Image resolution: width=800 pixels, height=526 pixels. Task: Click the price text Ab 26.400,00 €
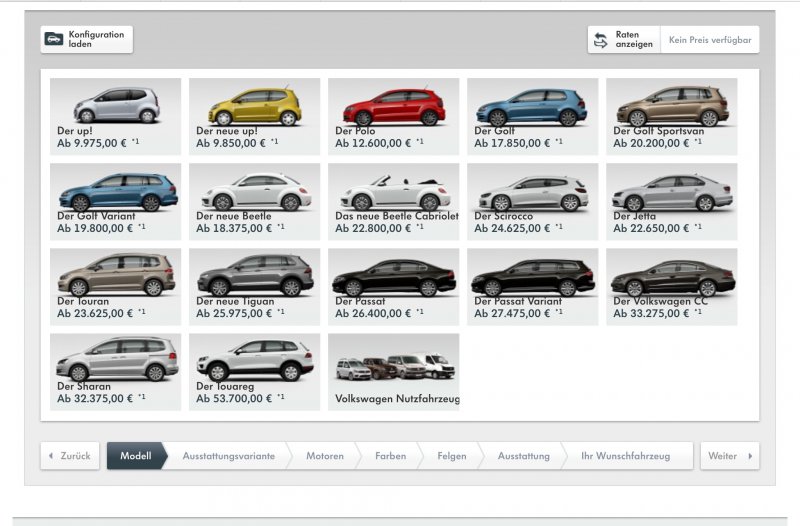coord(373,314)
